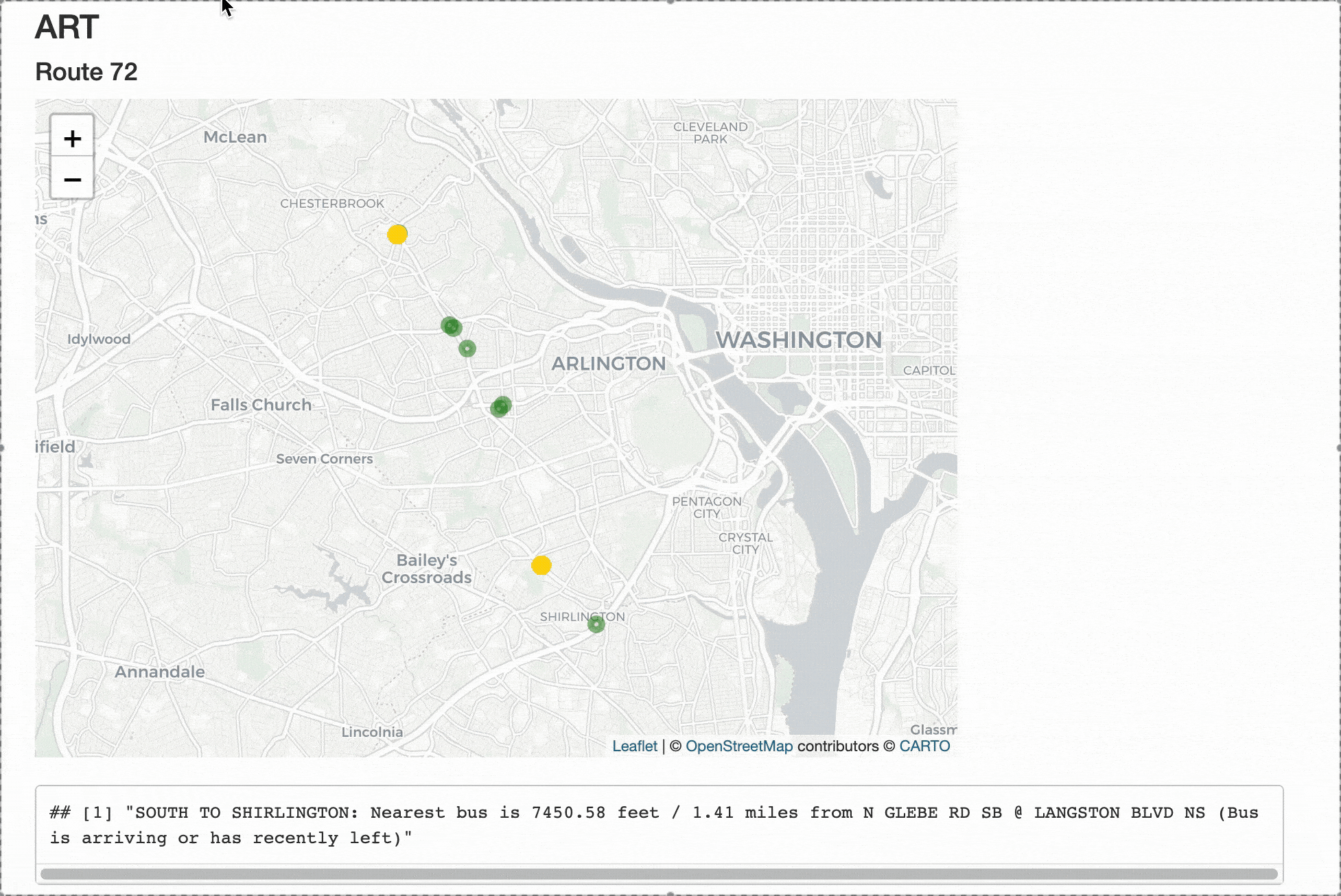Open the OpenStreetMap link
The height and width of the screenshot is (896, 1341).
[x=739, y=746]
